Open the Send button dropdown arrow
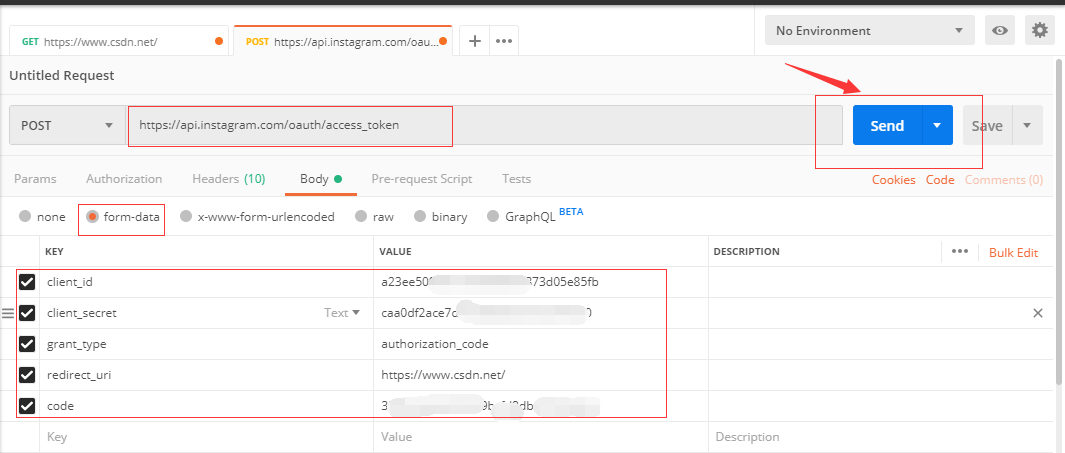 click(x=937, y=126)
